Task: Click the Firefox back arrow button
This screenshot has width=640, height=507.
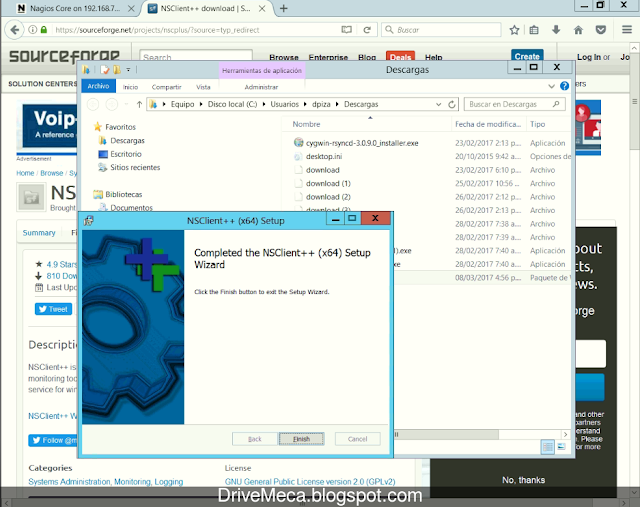Action: coord(15,30)
